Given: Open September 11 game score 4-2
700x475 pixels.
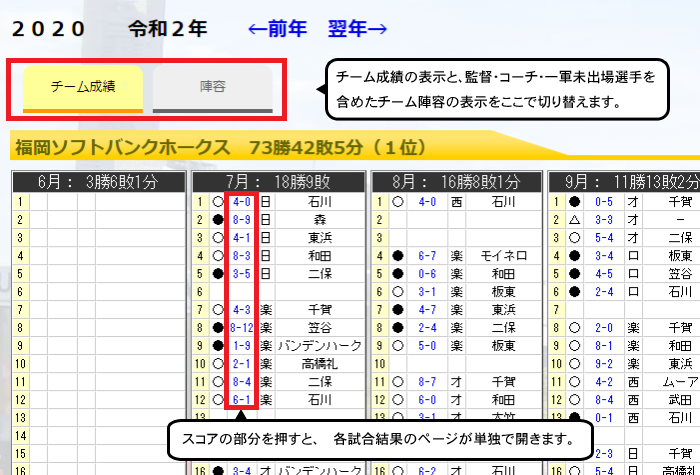Looking at the screenshot, I should click(x=604, y=382).
